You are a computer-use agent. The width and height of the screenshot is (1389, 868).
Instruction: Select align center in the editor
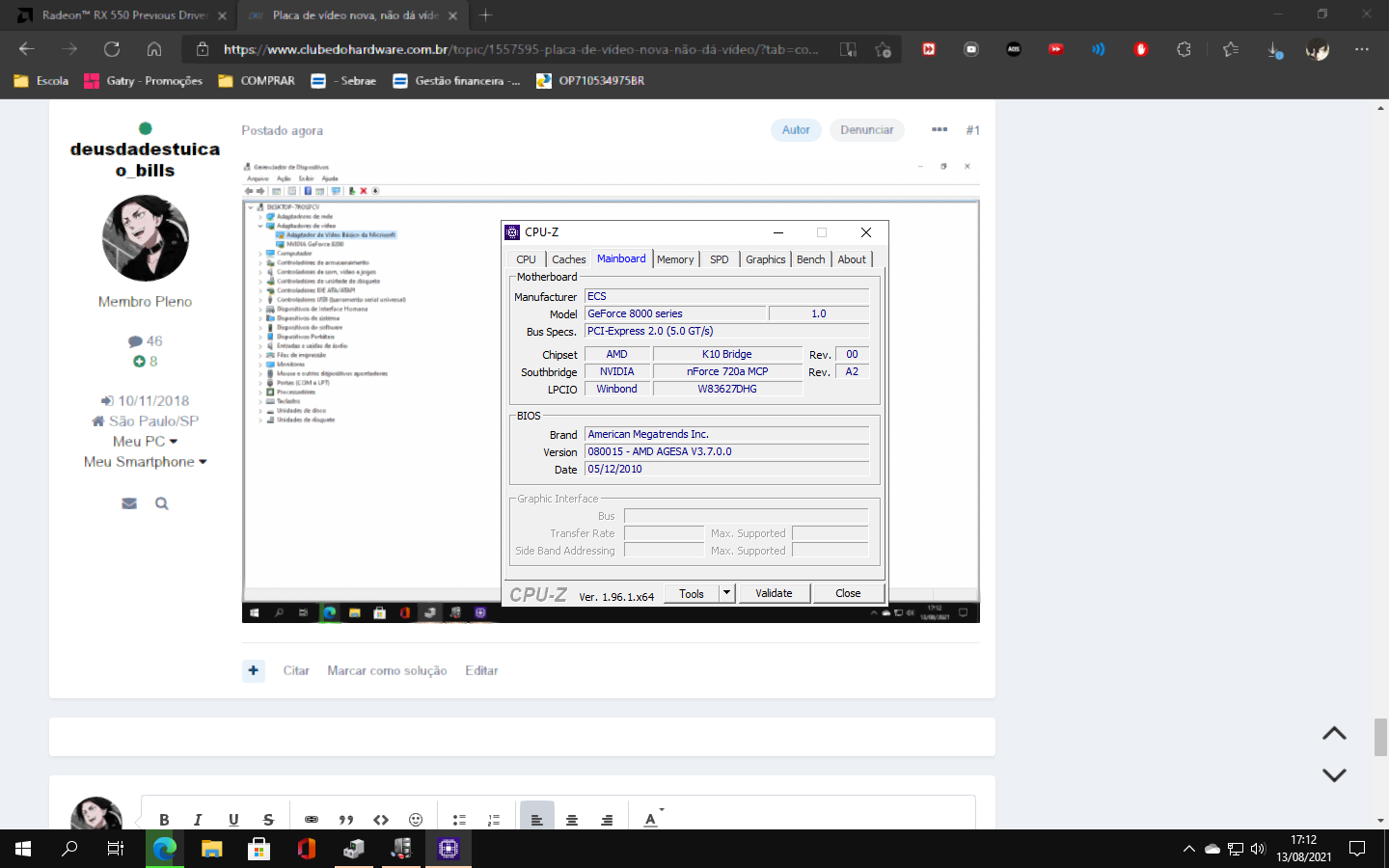[572, 820]
